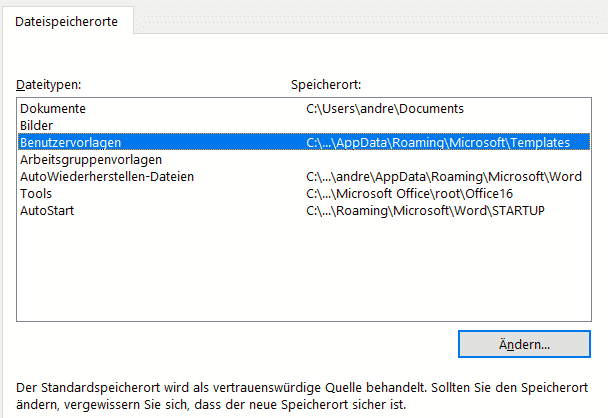Highlight the Tools file type
Image resolution: width=608 pixels, height=418 pixels.
(36, 193)
